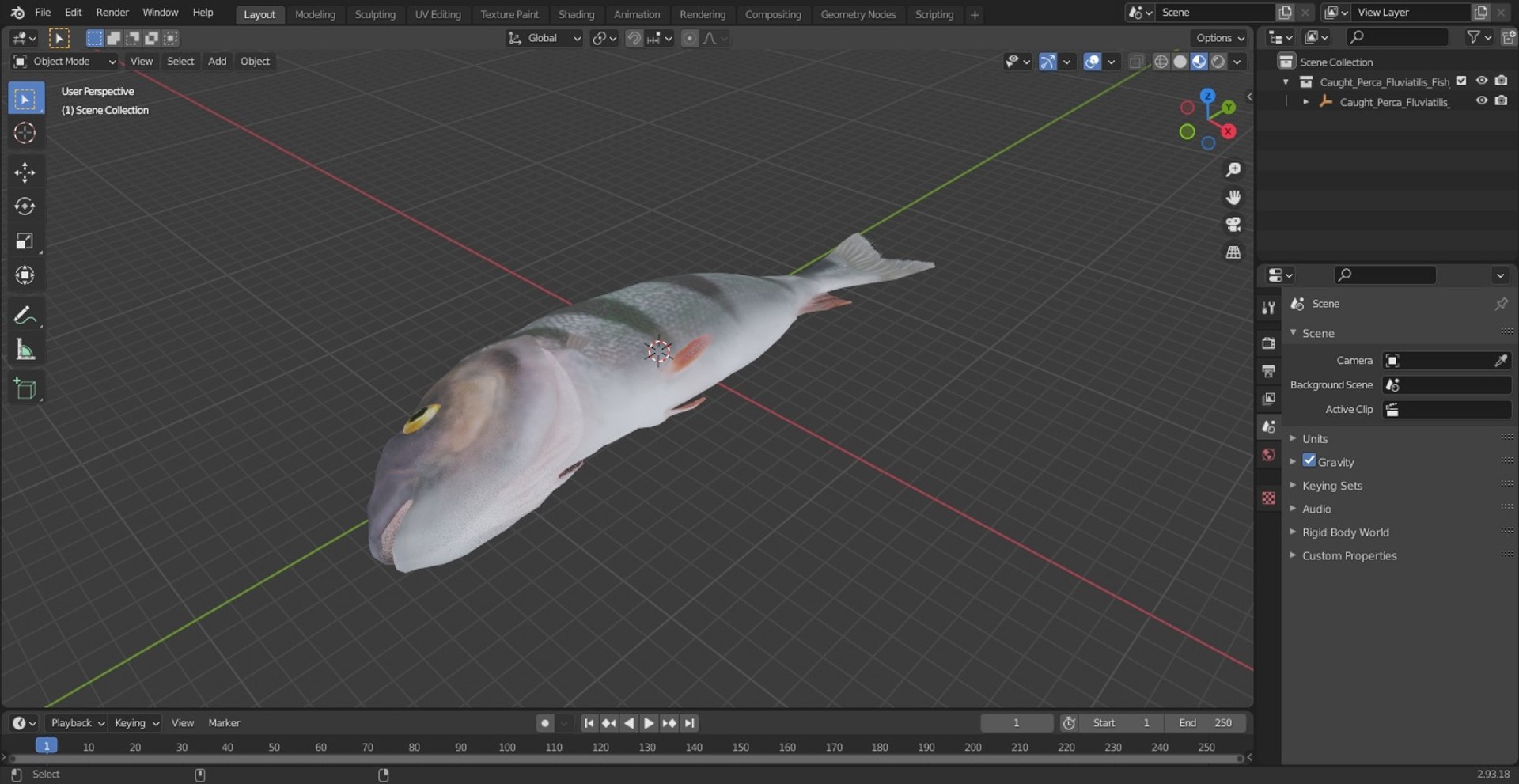The image size is (1519, 784).
Task: Hide Caught_Perca_Fluviatilis_Fish collection with eye icon
Action: pos(1482,81)
